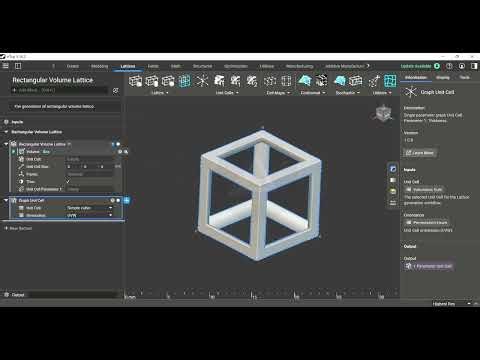
Task: Click the blue plus button beside Graph Unit Cell
Action: tap(127, 200)
